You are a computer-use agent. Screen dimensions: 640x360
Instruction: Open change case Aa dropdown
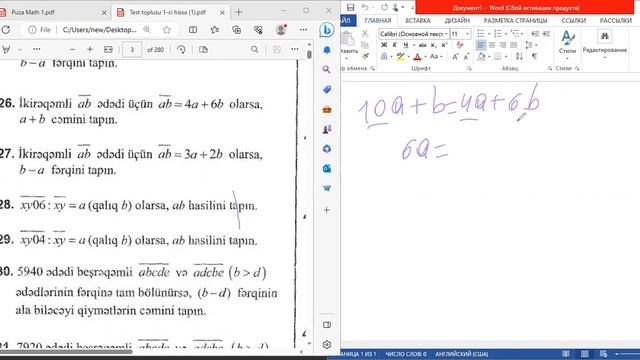click(436, 56)
